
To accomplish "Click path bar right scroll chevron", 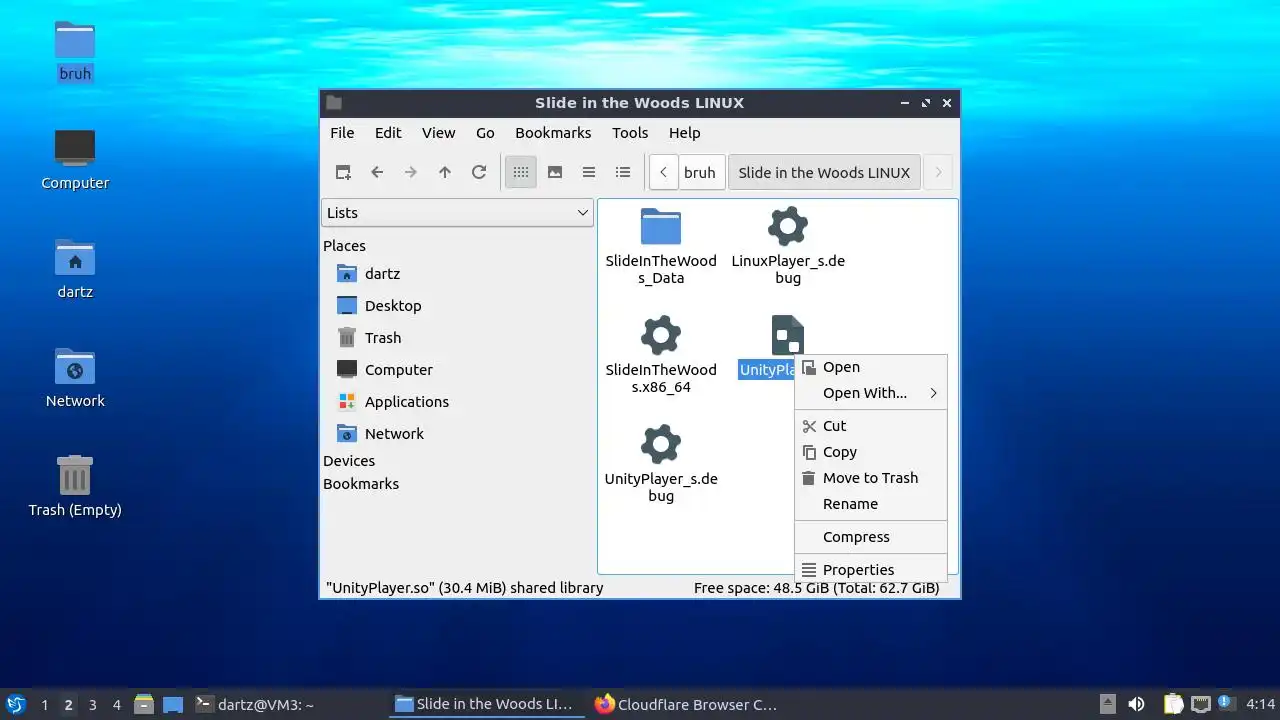I will (x=938, y=172).
